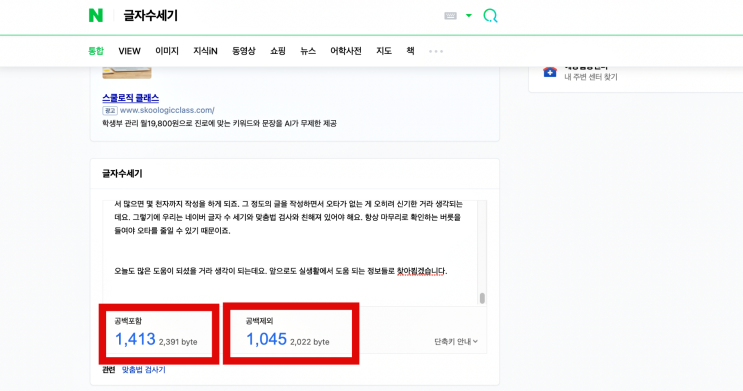Viewport: 743px width, 391px height.
Task: Switch to the 책 tab
Action: pyautogui.click(x=410, y=51)
